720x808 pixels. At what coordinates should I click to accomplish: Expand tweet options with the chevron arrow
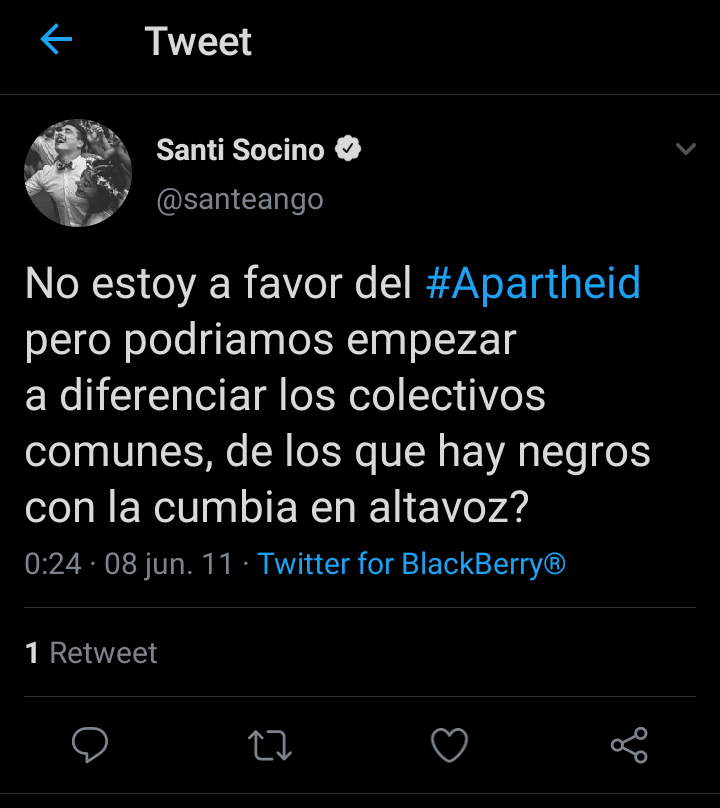pyautogui.click(x=685, y=150)
